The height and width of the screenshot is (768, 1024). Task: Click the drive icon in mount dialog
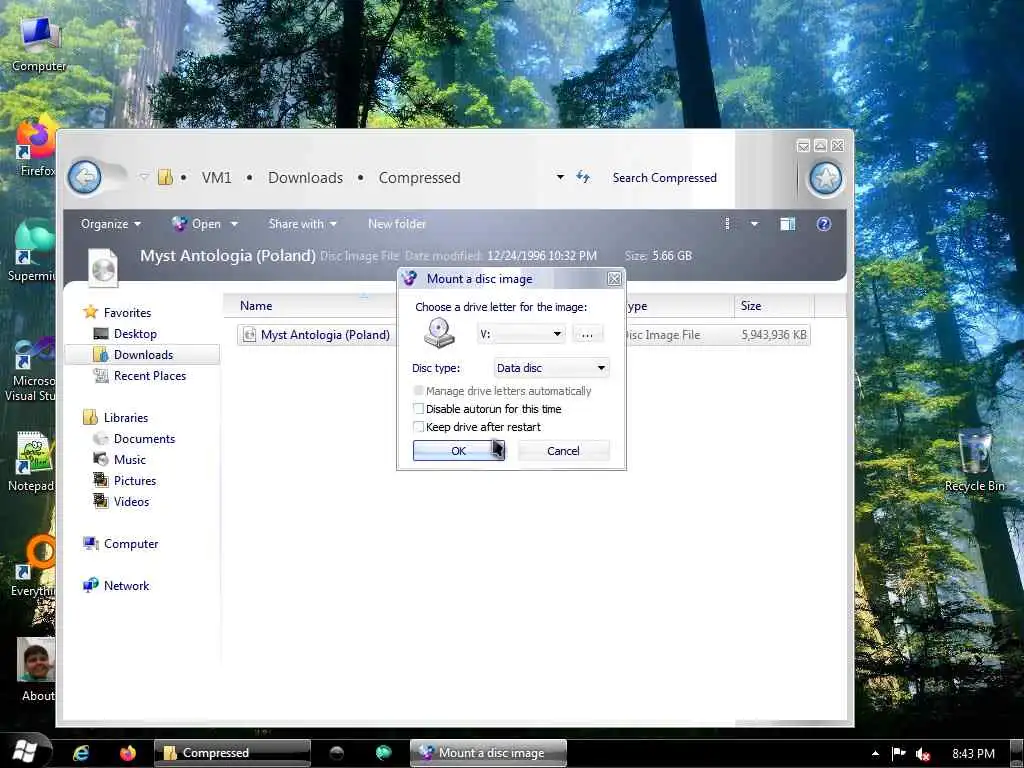coord(439,333)
